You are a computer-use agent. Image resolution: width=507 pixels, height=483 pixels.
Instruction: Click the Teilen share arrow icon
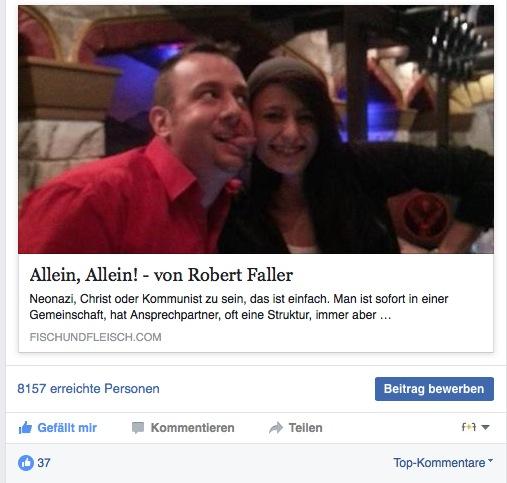(276, 428)
